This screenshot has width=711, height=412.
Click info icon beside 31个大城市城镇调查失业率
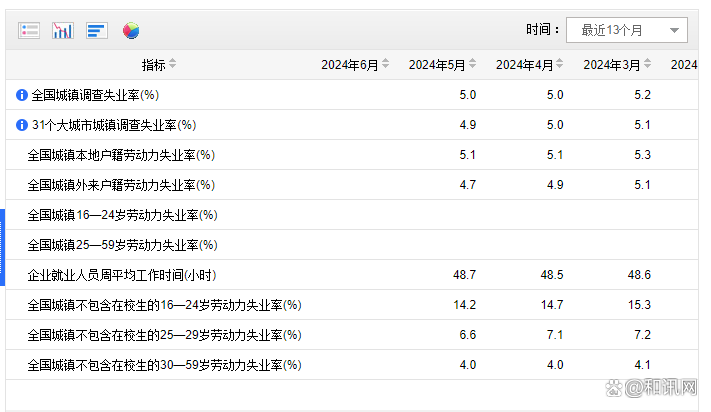point(22,125)
